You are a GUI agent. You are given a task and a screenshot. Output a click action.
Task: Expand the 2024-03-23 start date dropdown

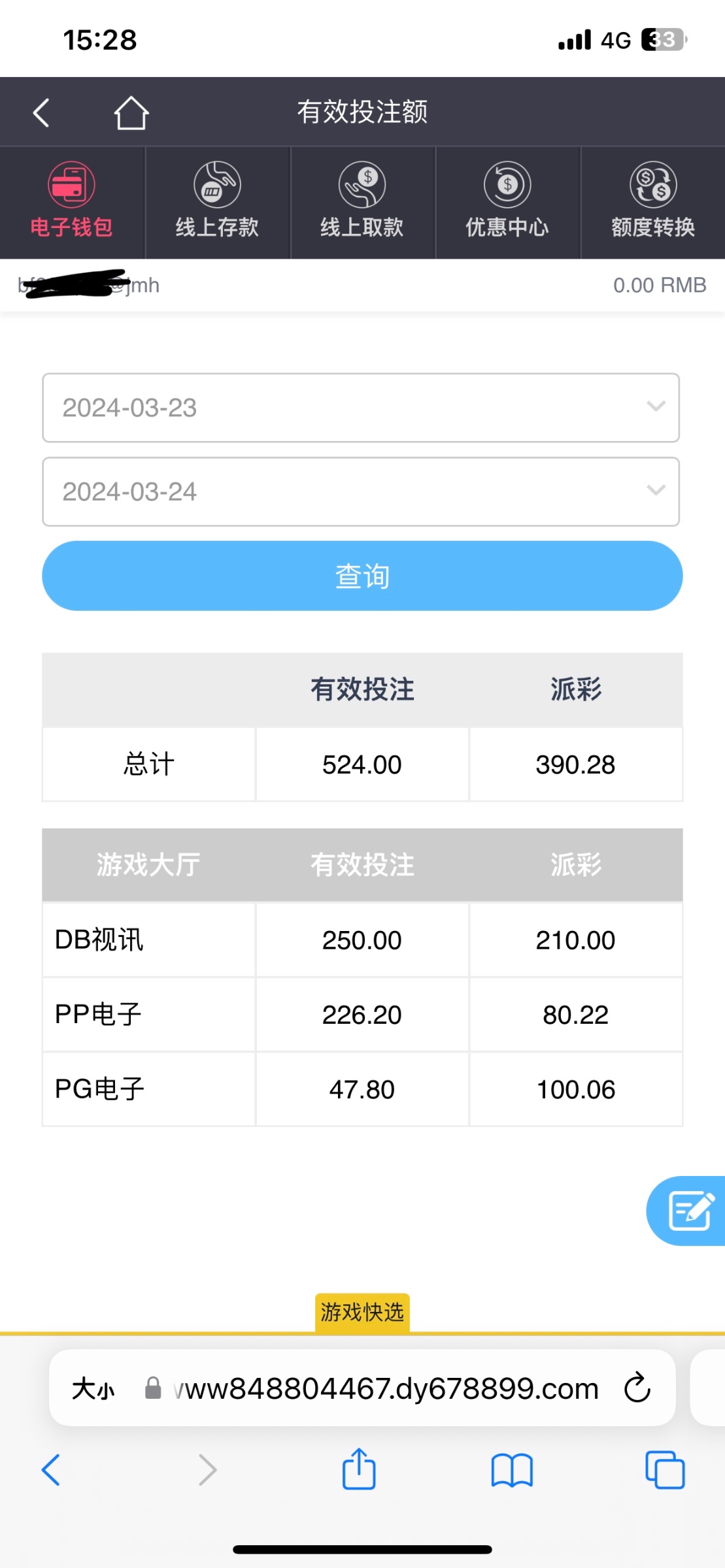pyautogui.click(x=361, y=408)
